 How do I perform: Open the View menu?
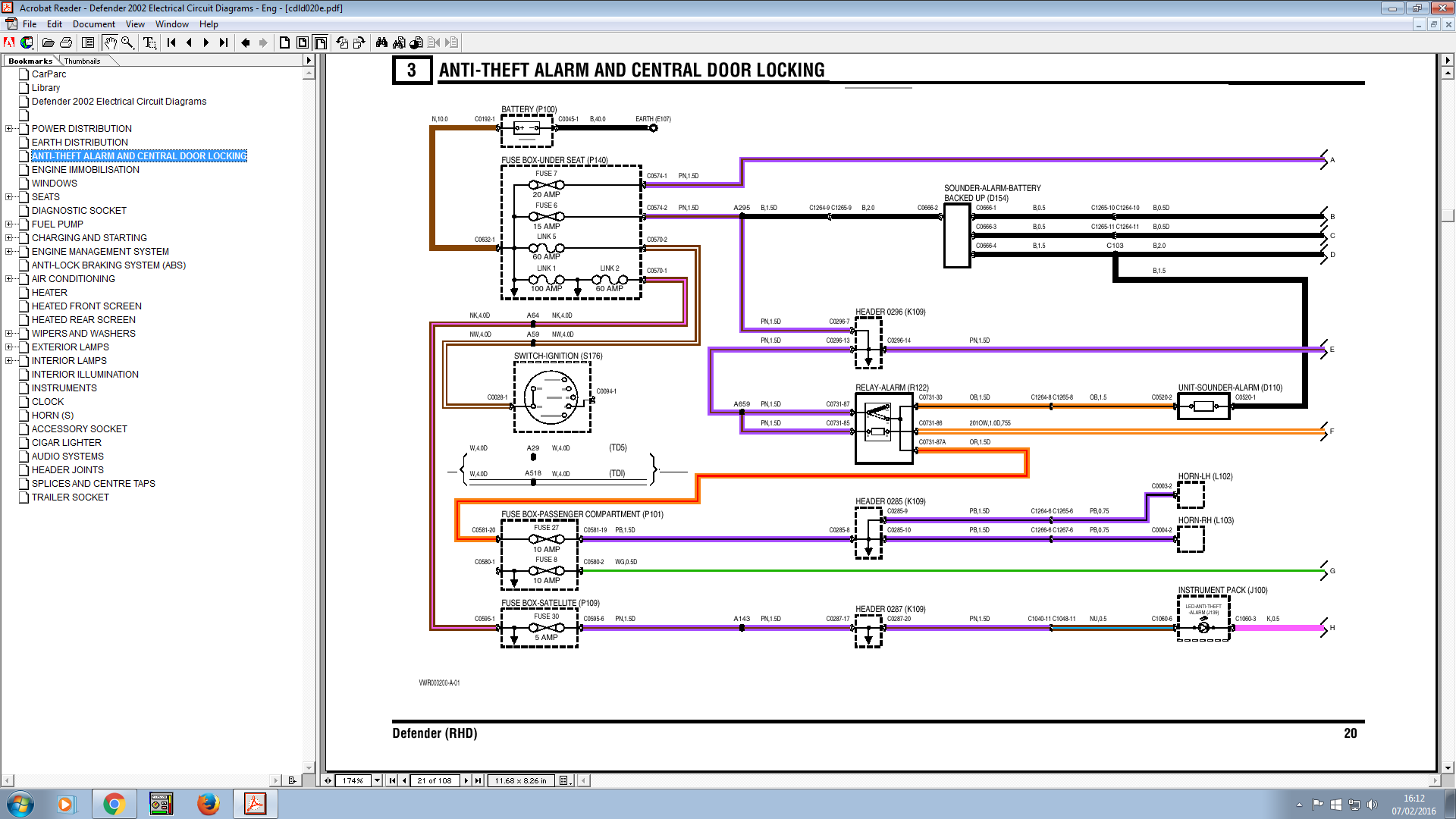(x=135, y=24)
